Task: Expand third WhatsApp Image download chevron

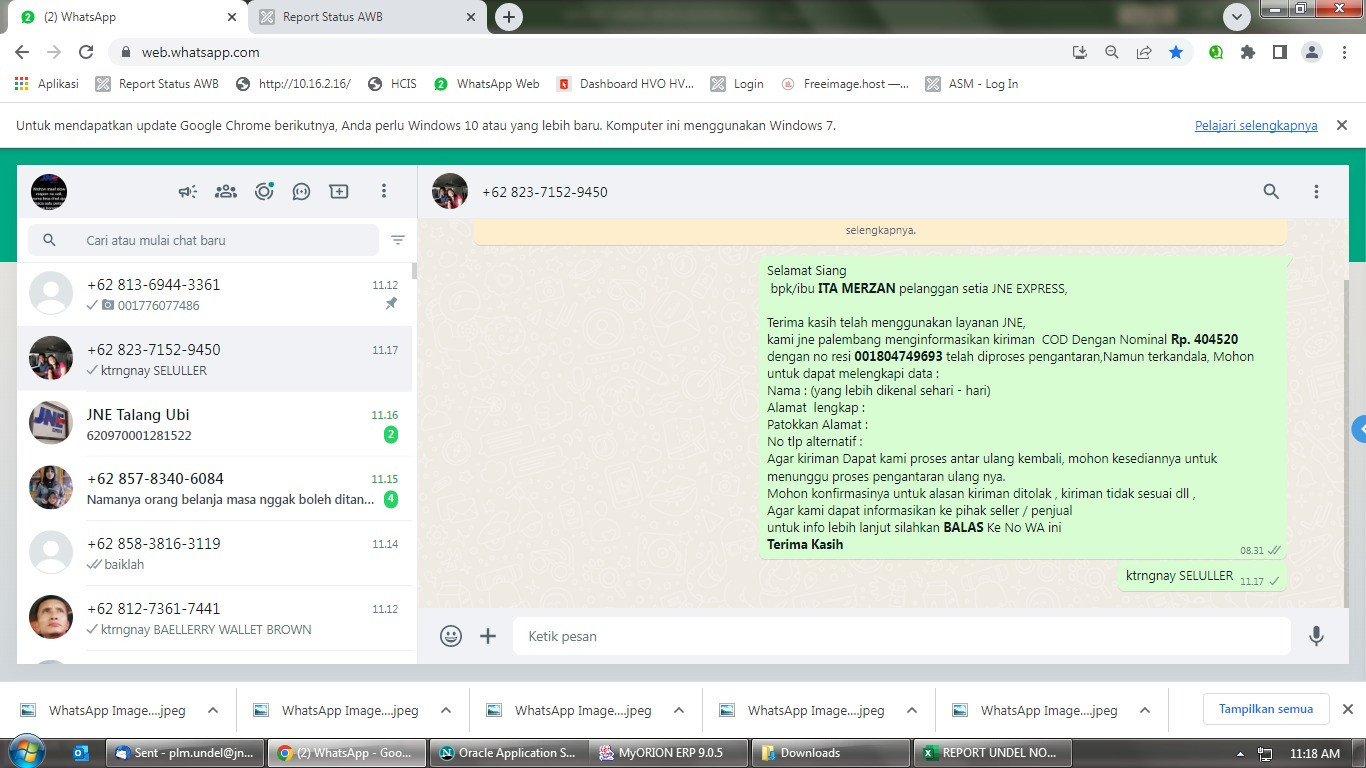Action: [679, 710]
